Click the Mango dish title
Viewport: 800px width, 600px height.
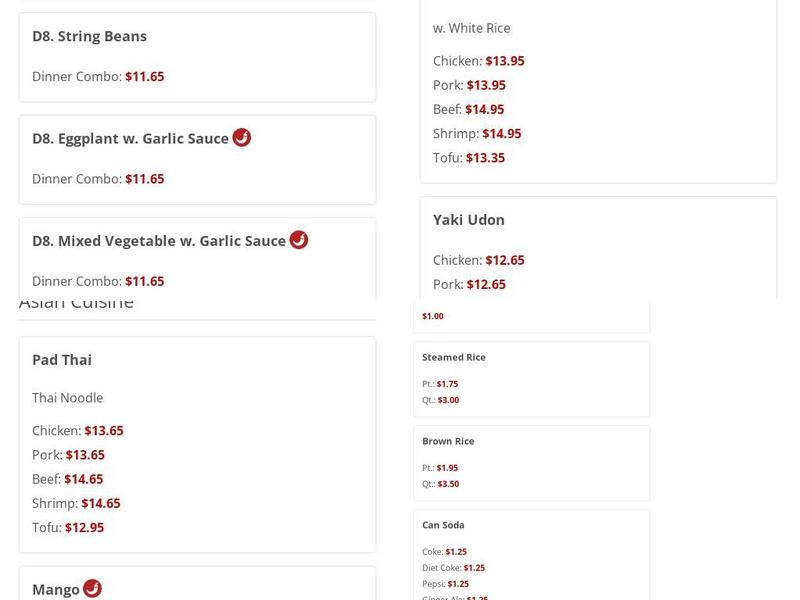coord(56,589)
